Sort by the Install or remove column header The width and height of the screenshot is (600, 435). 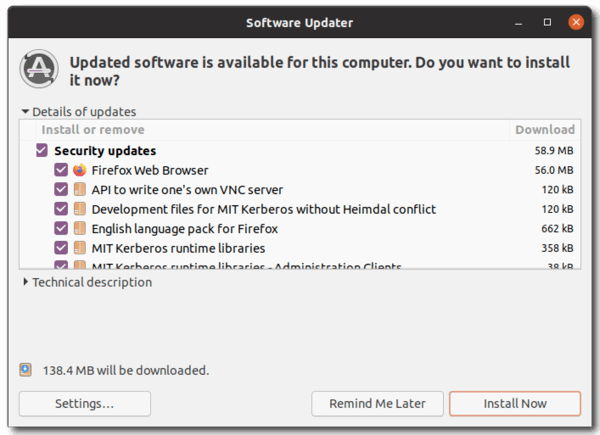click(93, 130)
